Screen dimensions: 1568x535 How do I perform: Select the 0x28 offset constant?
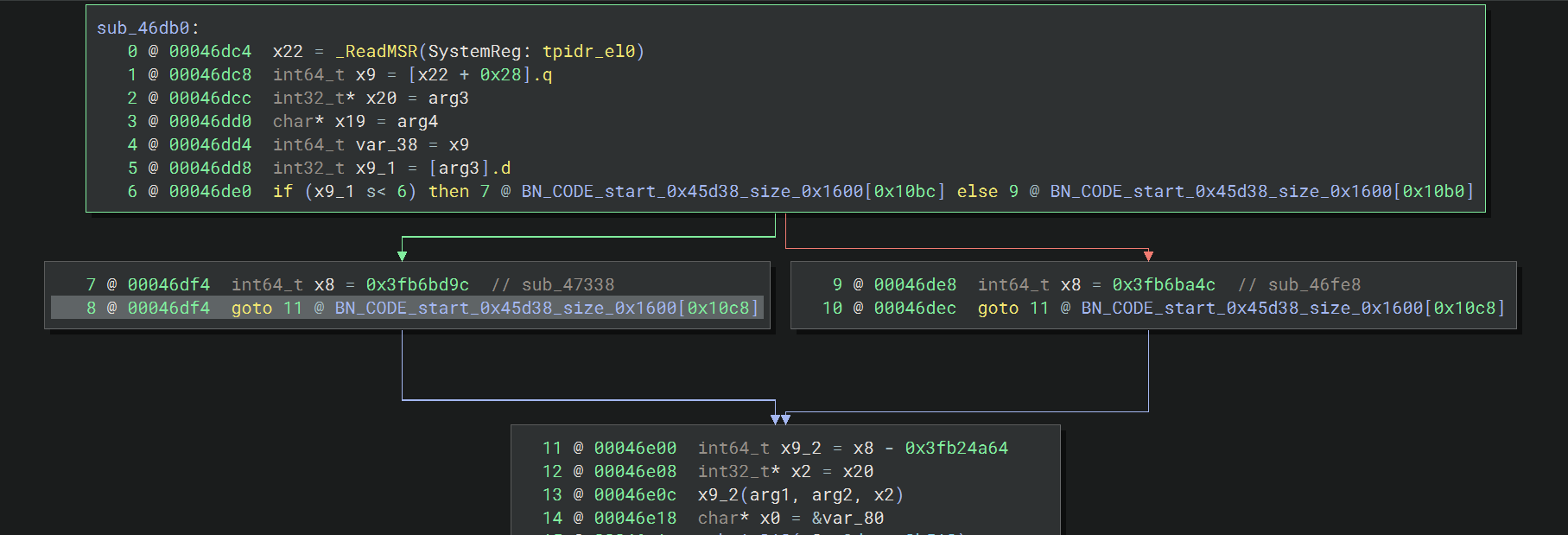pos(500,74)
